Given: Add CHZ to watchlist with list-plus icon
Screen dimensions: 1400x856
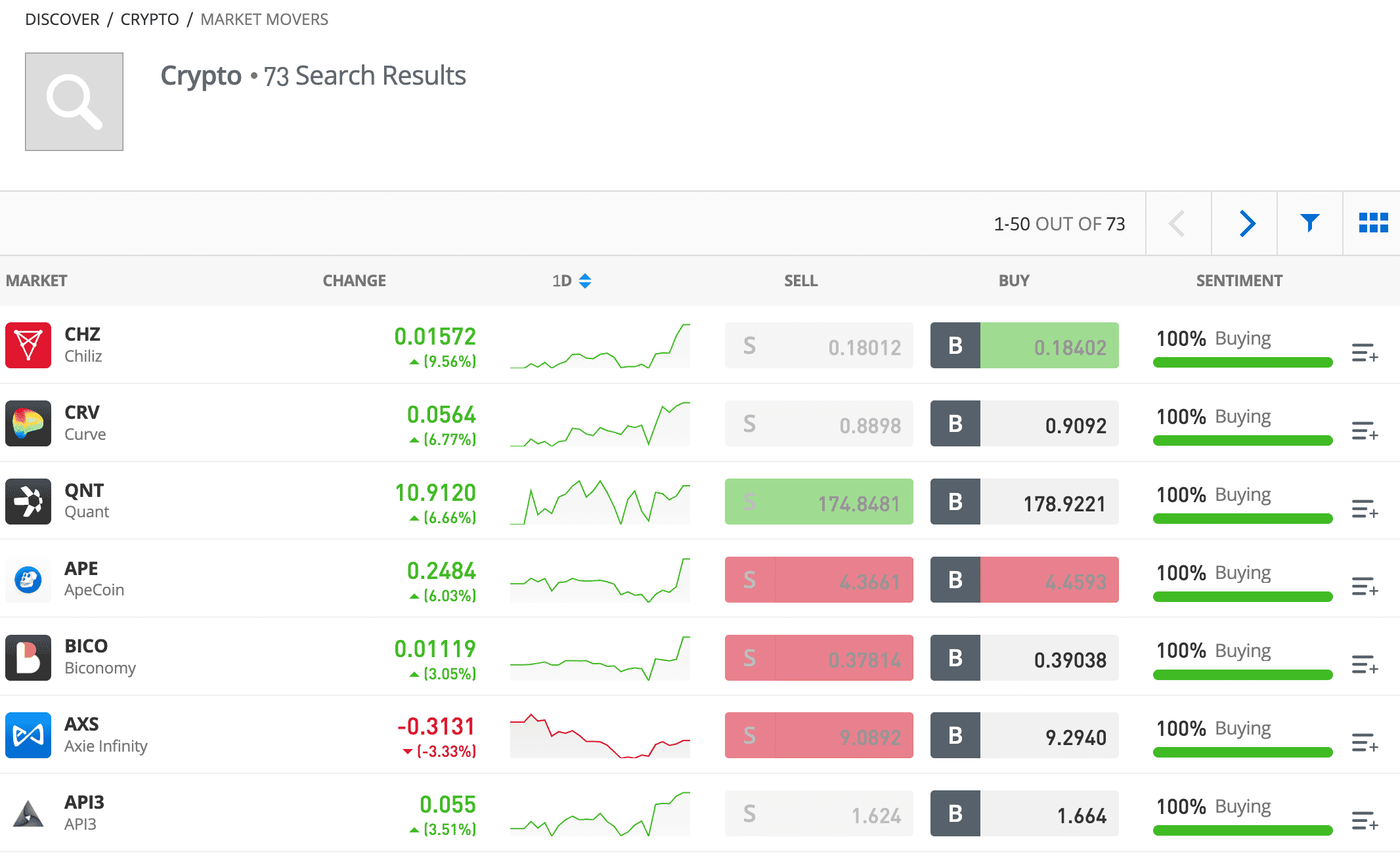Looking at the screenshot, I should (x=1365, y=353).
